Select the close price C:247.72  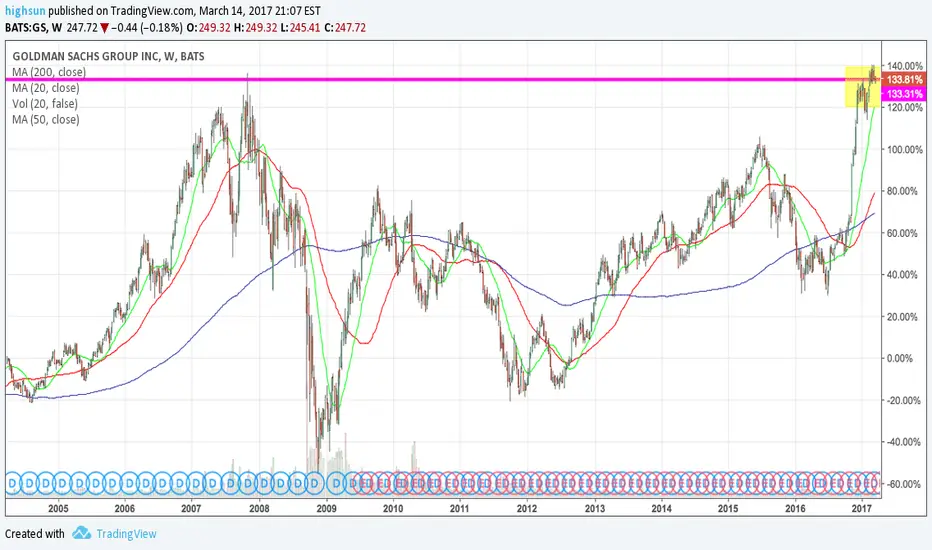pyautogui.click(x=345, y=27)
